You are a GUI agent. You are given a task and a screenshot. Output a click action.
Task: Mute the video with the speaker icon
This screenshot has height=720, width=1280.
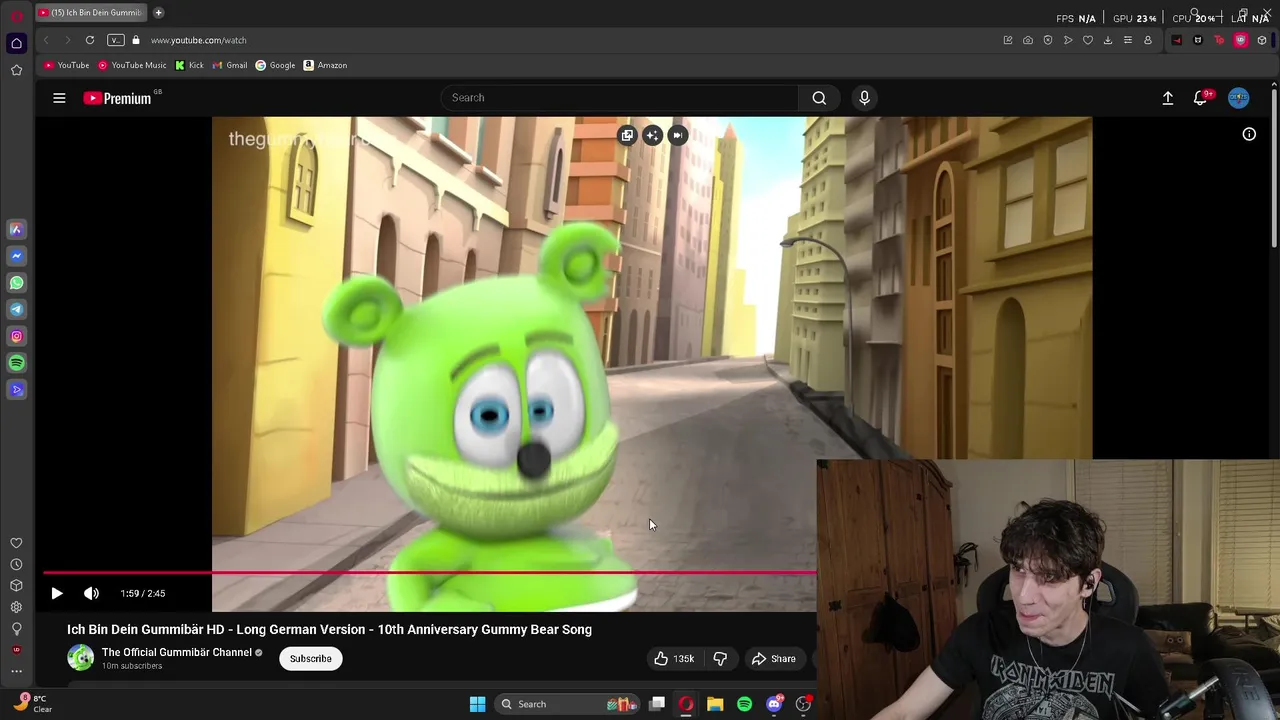pos(91,593)
